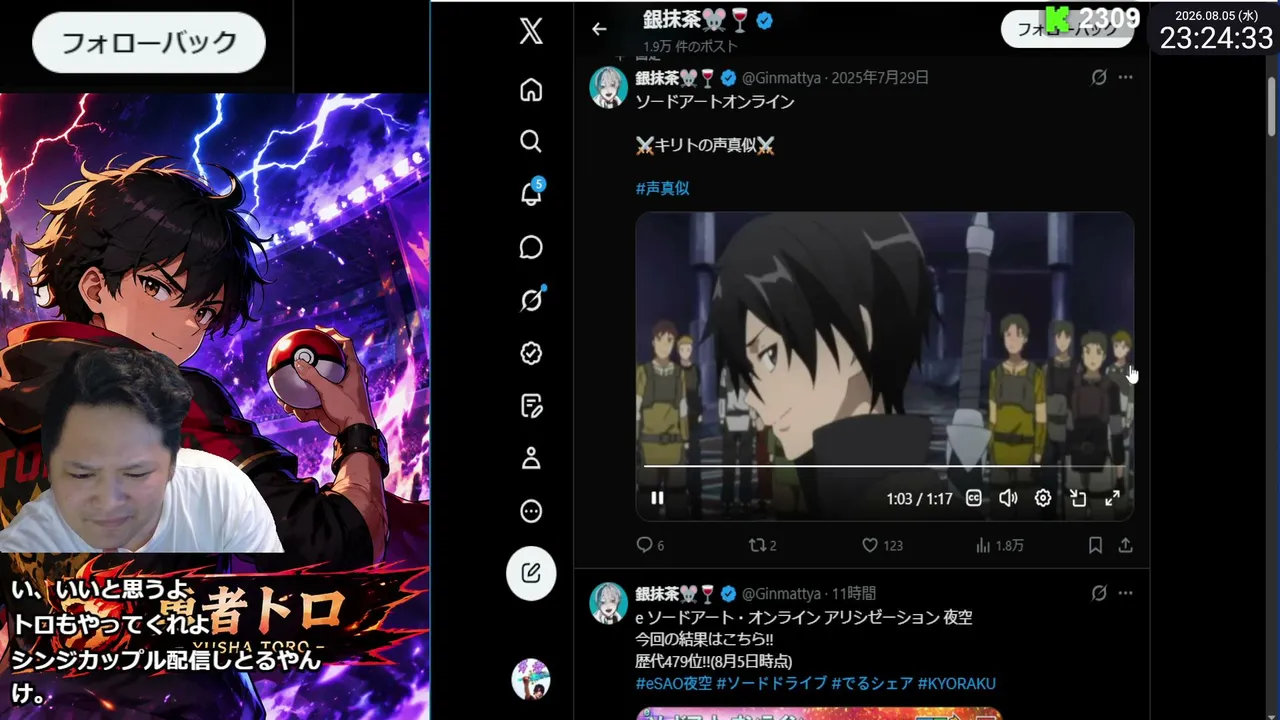Image resolution: width=1280 pixels, height=720 pixels.
Task: Reply to the post with 6 replies
Action: click(x=650, y=545)
